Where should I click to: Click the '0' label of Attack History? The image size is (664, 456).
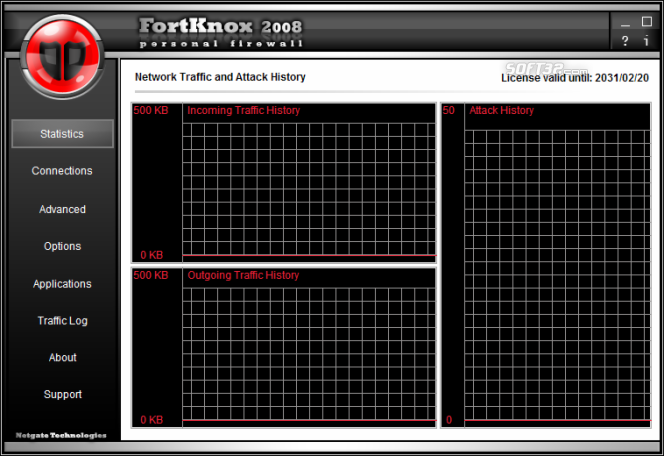tap(449, 420)
